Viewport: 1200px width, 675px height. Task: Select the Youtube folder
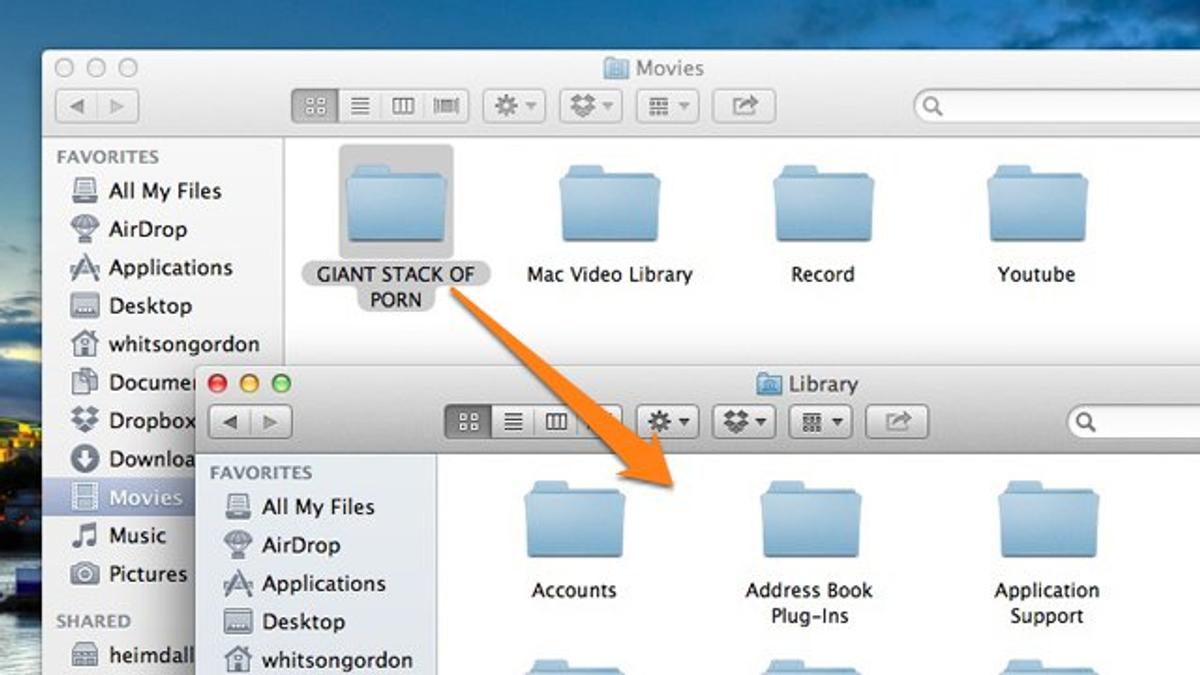(1037, 226)
